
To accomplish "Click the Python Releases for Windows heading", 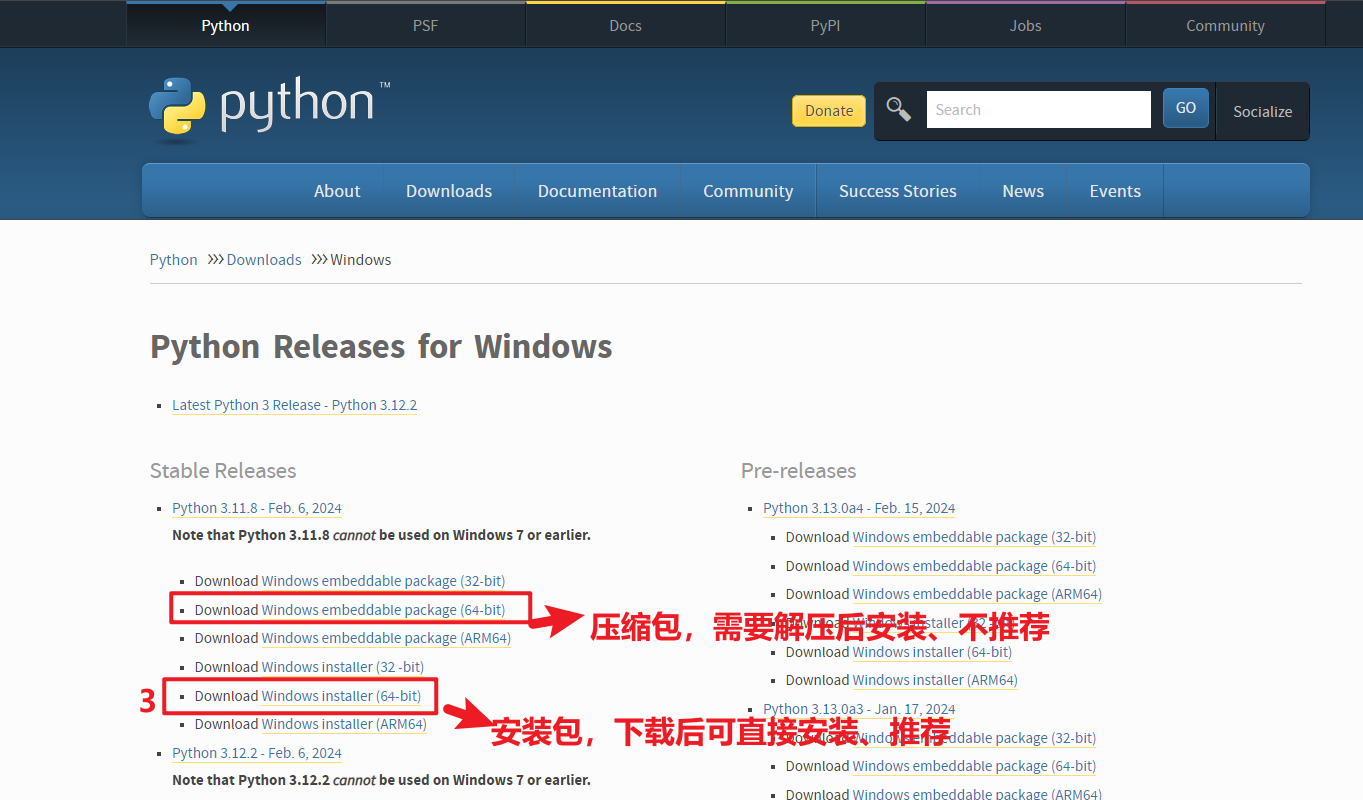I will coord(381,347).
